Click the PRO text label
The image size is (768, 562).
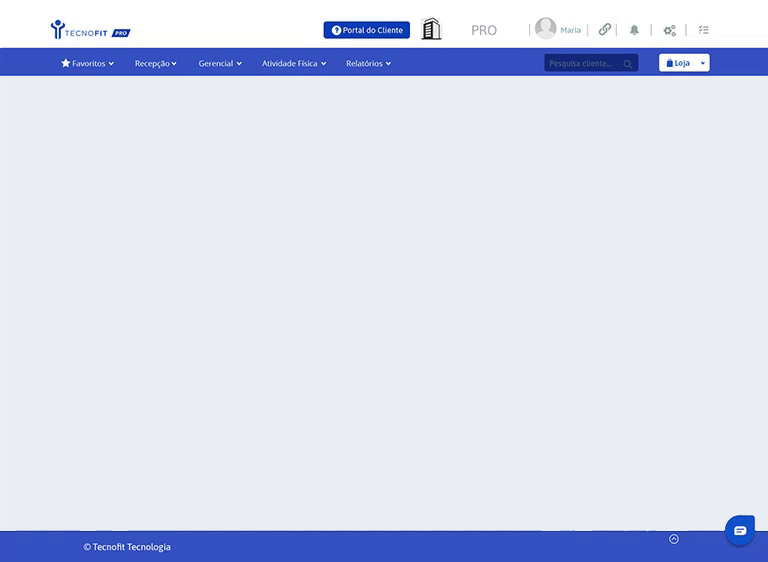pos(484,30)
